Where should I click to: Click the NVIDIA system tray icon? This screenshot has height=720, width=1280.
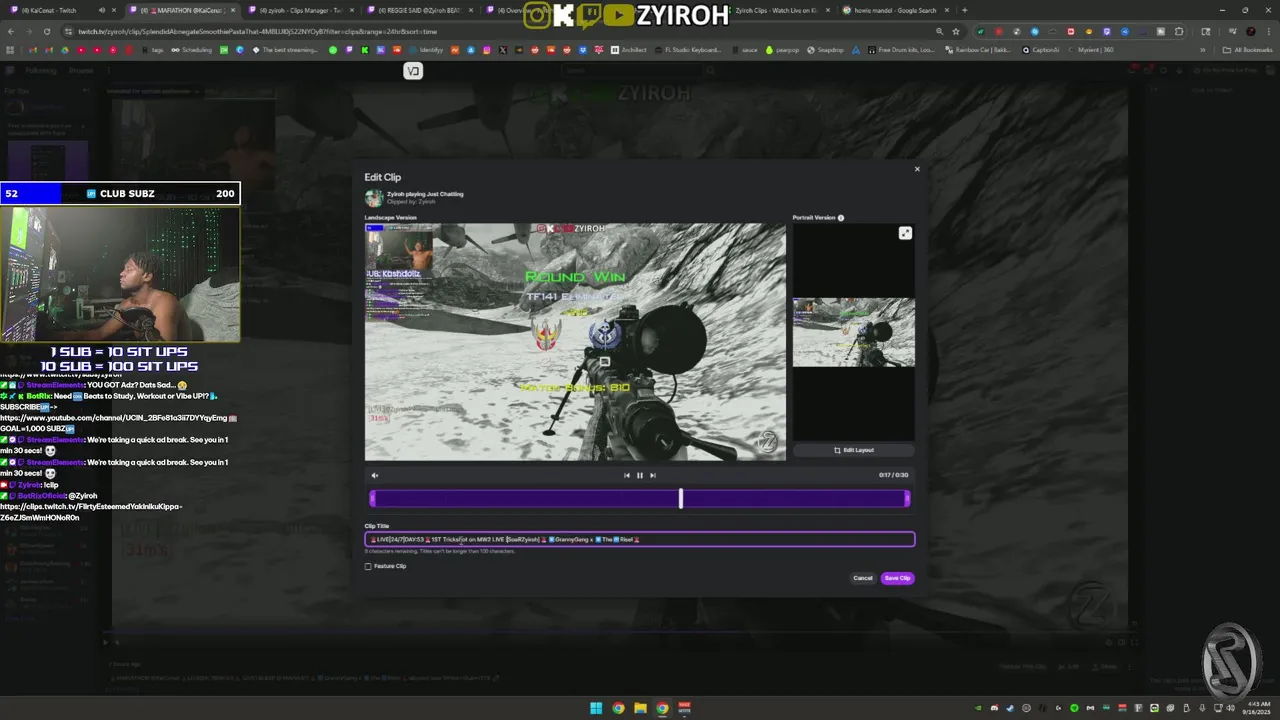pos(978,708)
